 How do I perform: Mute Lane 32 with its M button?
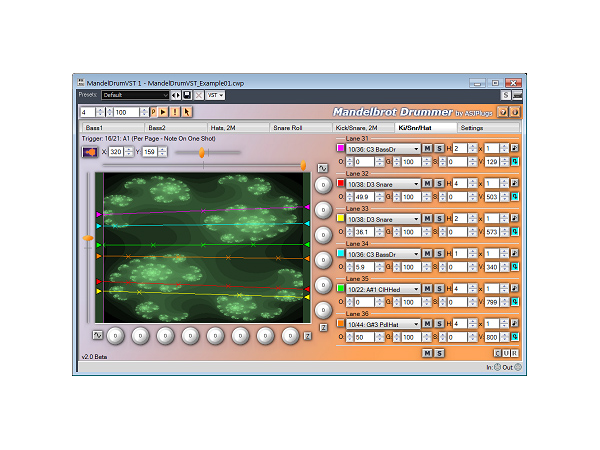(427, 184)
